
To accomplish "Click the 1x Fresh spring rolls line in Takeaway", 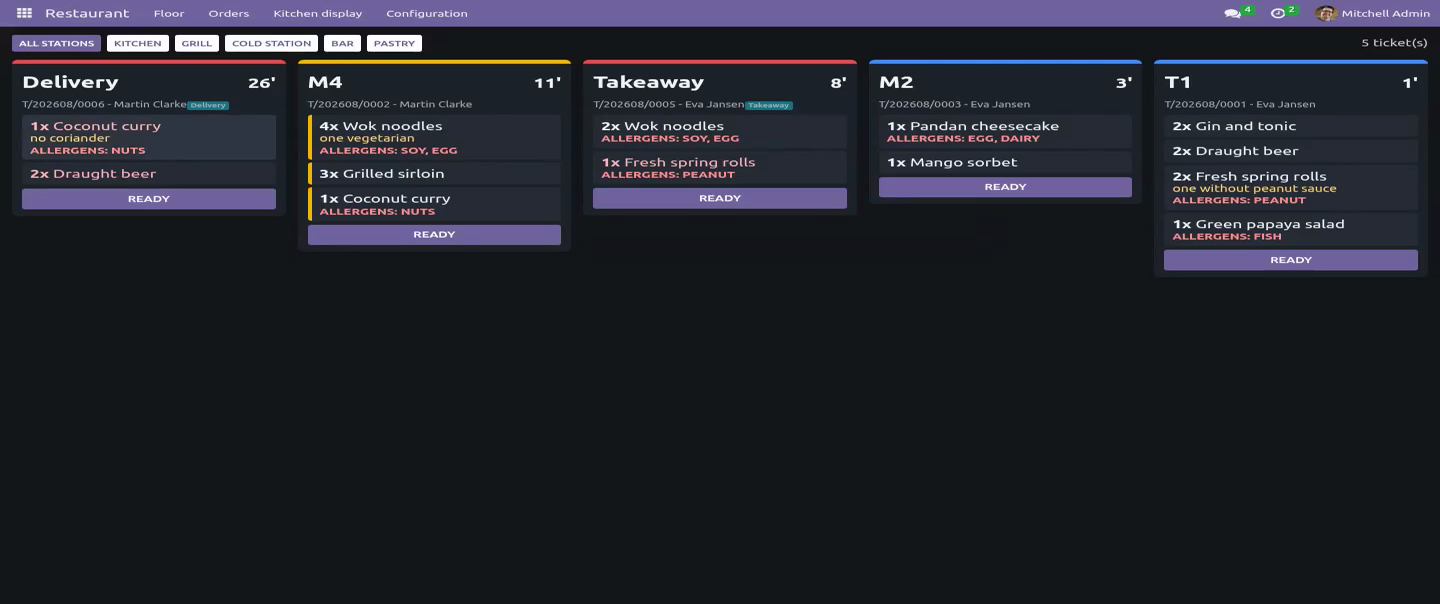I will 720,167.
